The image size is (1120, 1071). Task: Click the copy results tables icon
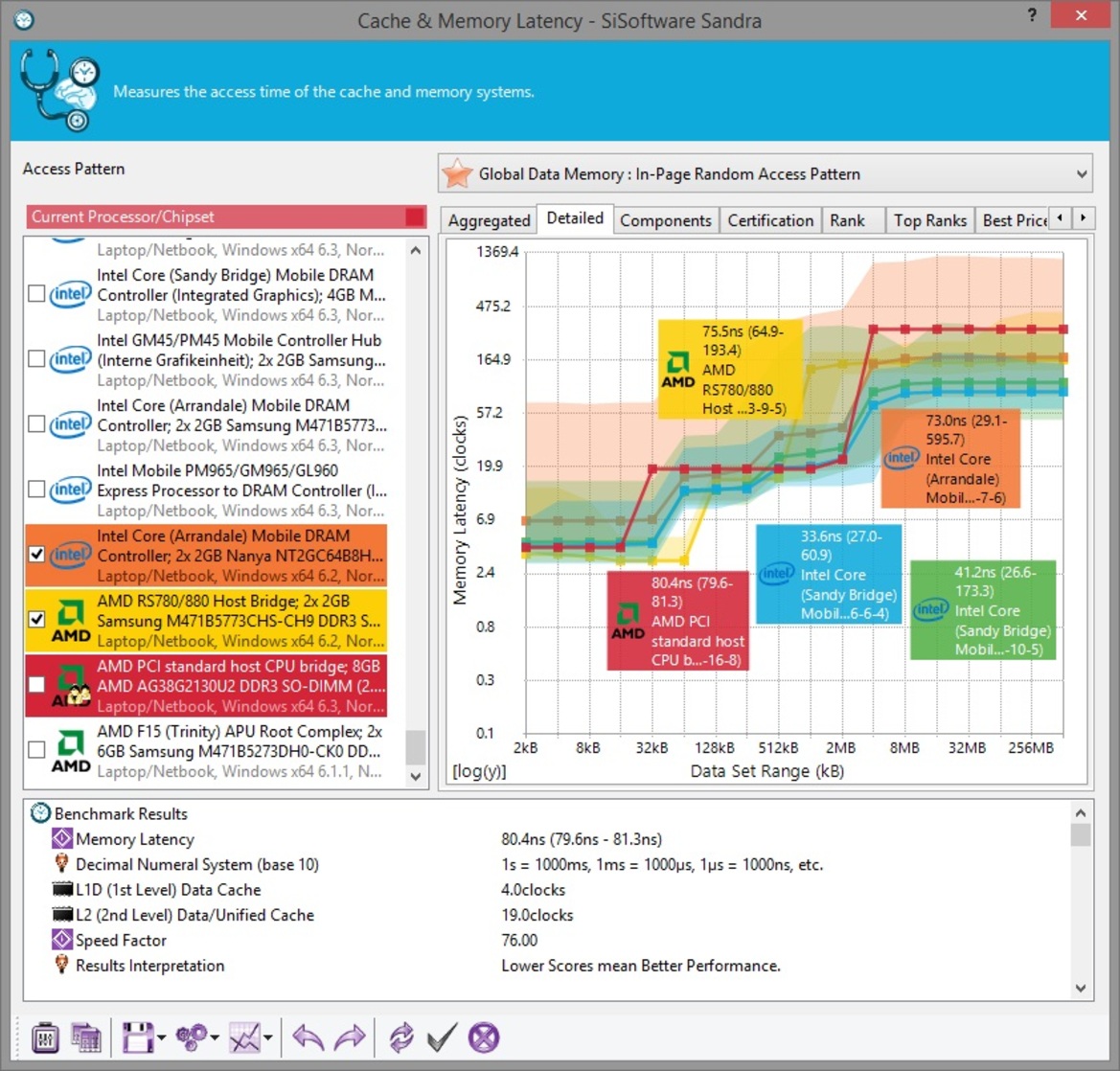click(x=85, y=1037)
